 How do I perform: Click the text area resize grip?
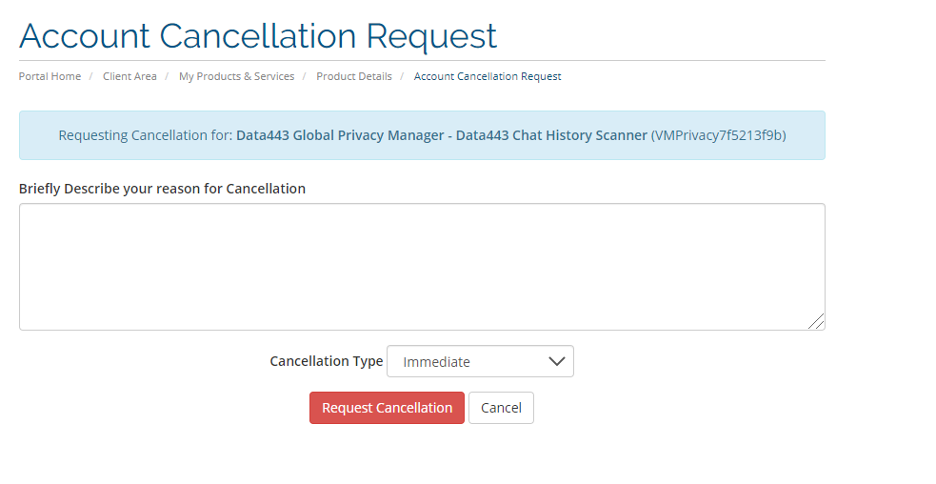(816, 321)
